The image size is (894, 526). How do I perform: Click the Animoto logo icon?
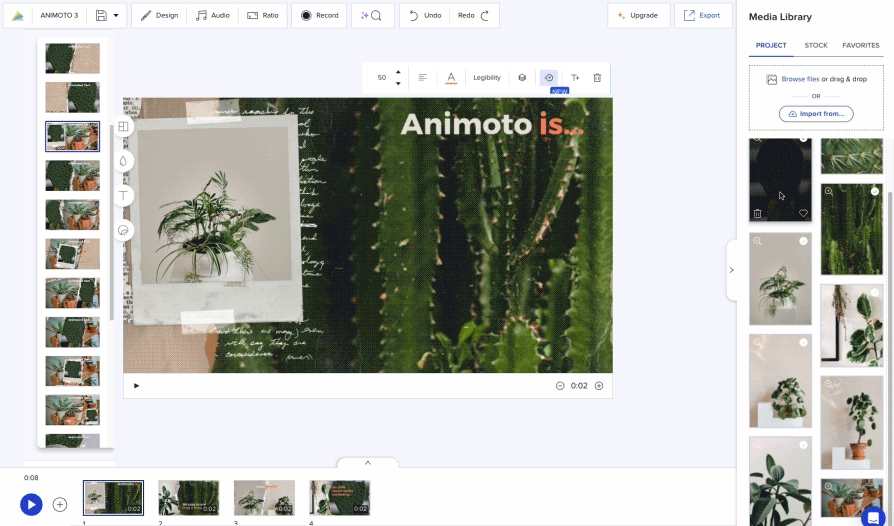18,15
